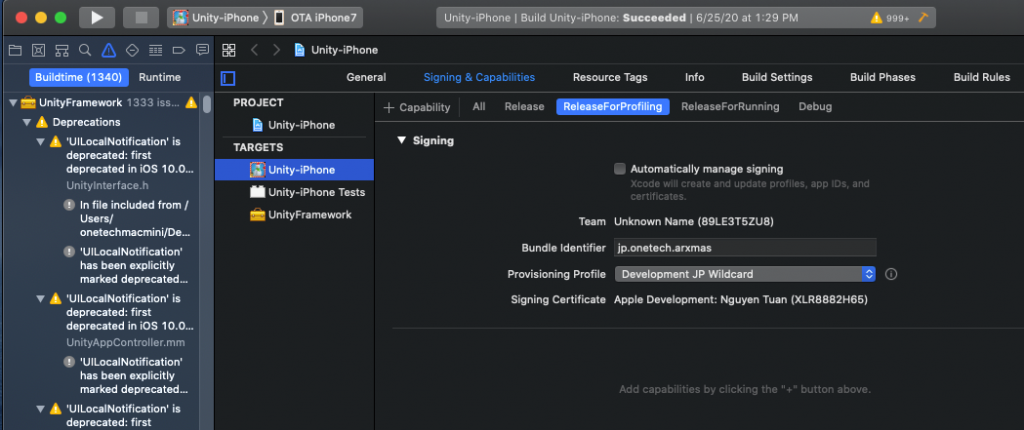Open the project navigator folder icon
1024x430 pixels.
pos(14,50)
